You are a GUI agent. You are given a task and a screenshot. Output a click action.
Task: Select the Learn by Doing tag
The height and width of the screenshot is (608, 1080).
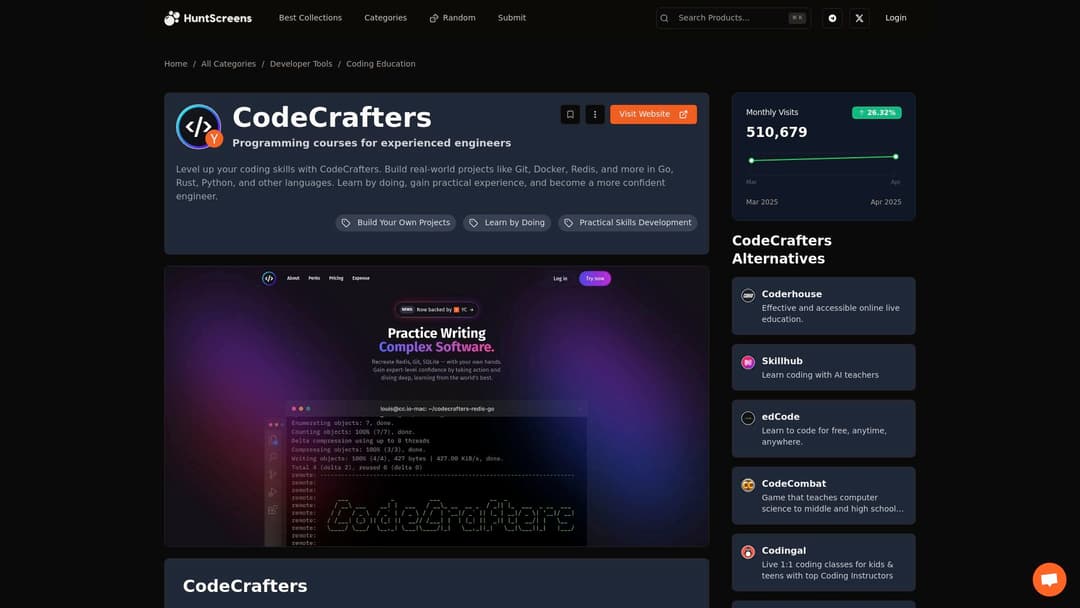[506, 223]
